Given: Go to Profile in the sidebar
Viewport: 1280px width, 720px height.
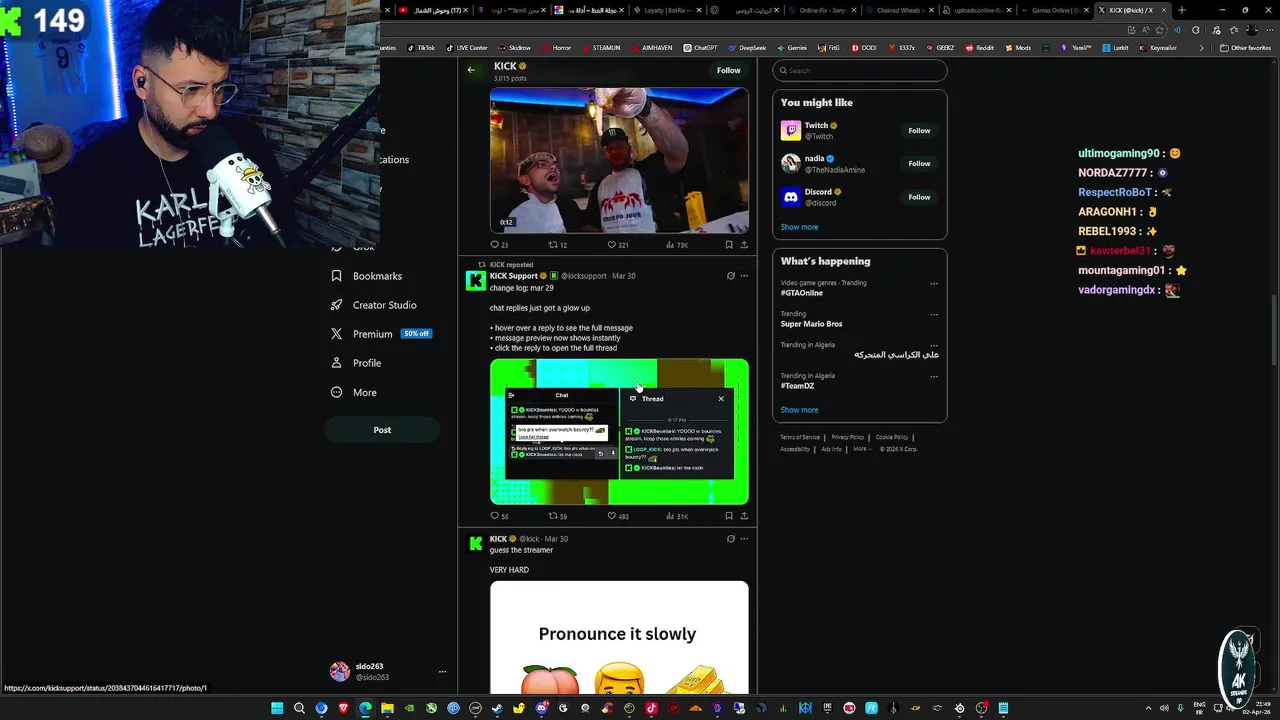Looking at the screenshot, I should coord(356,363).
